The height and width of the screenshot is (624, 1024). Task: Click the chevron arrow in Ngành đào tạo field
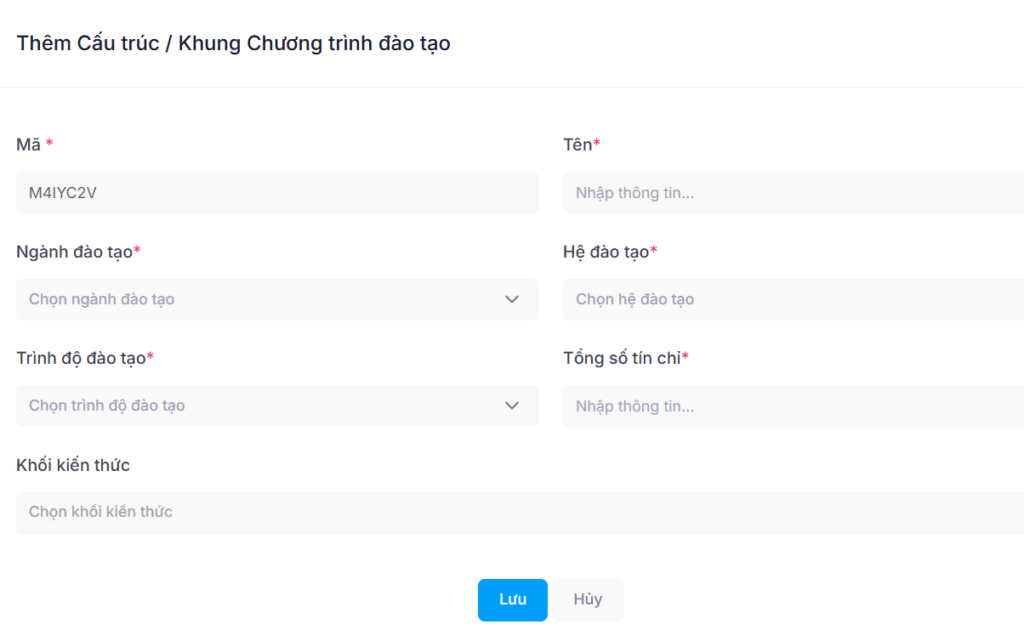click(x=511, y=300)
